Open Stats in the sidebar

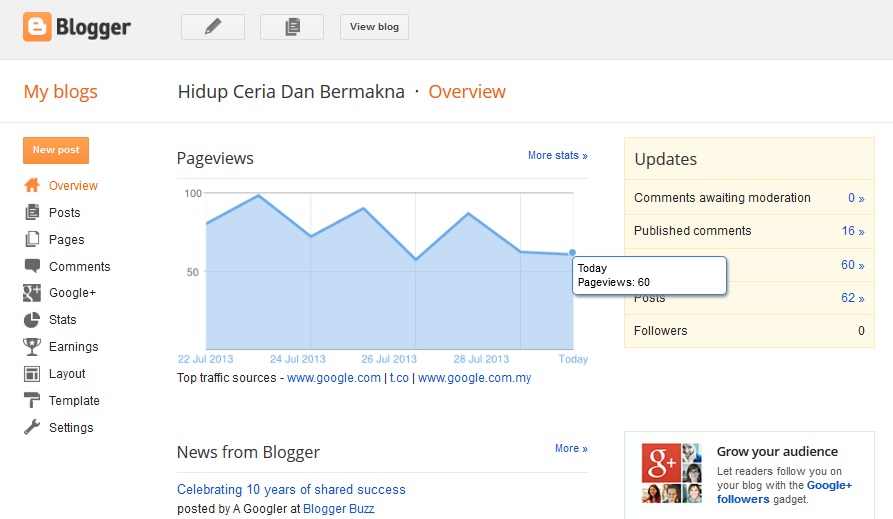[63, 320]
